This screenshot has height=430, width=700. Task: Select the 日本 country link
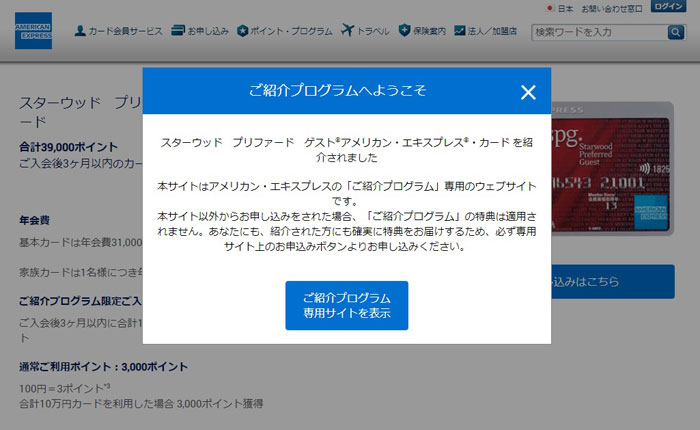tap(565, 8)
